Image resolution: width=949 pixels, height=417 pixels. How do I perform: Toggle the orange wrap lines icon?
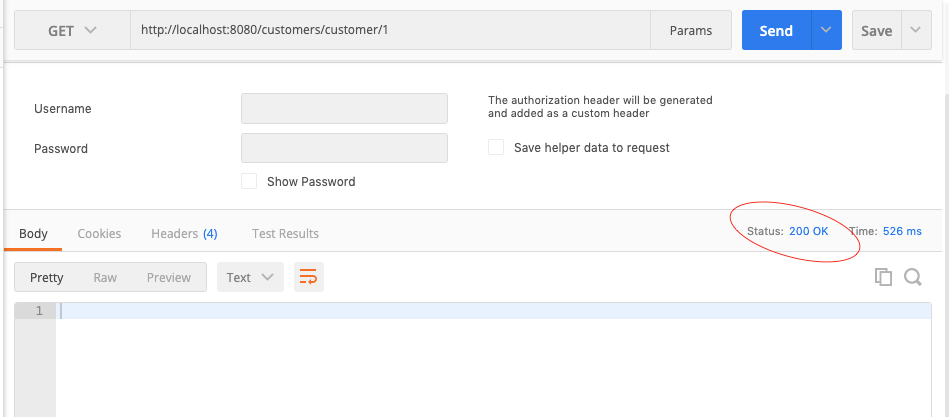point(309,277)
